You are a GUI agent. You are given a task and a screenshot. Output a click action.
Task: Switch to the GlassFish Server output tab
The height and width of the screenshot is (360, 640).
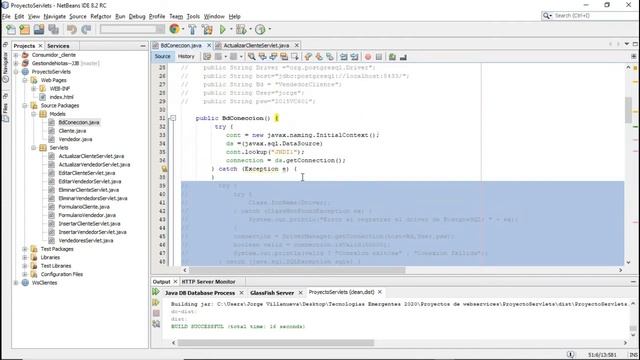click(272, 293)
